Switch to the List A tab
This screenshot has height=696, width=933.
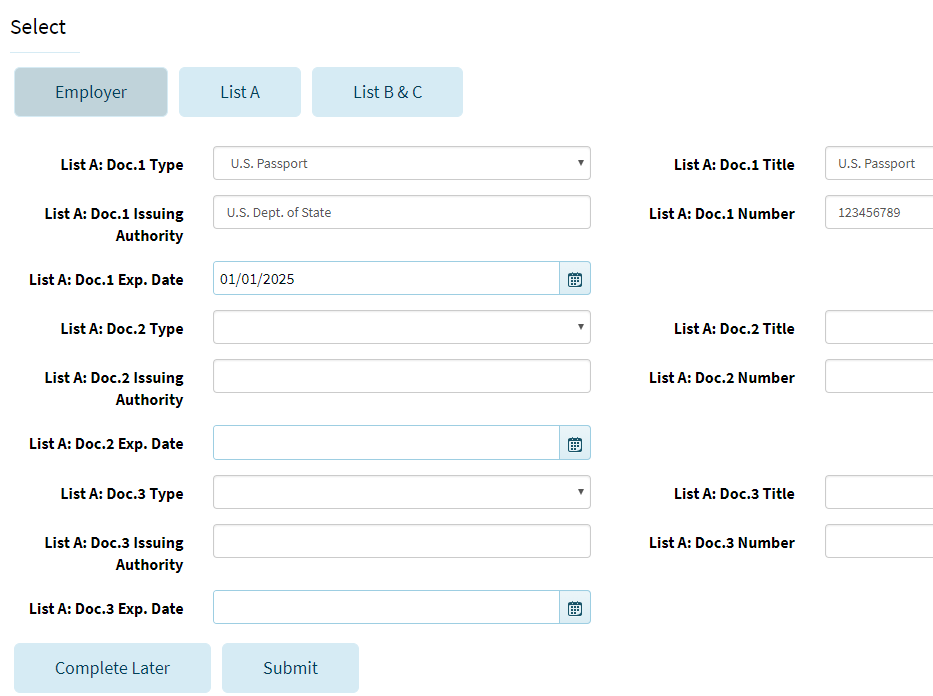[x=240, y=92]
